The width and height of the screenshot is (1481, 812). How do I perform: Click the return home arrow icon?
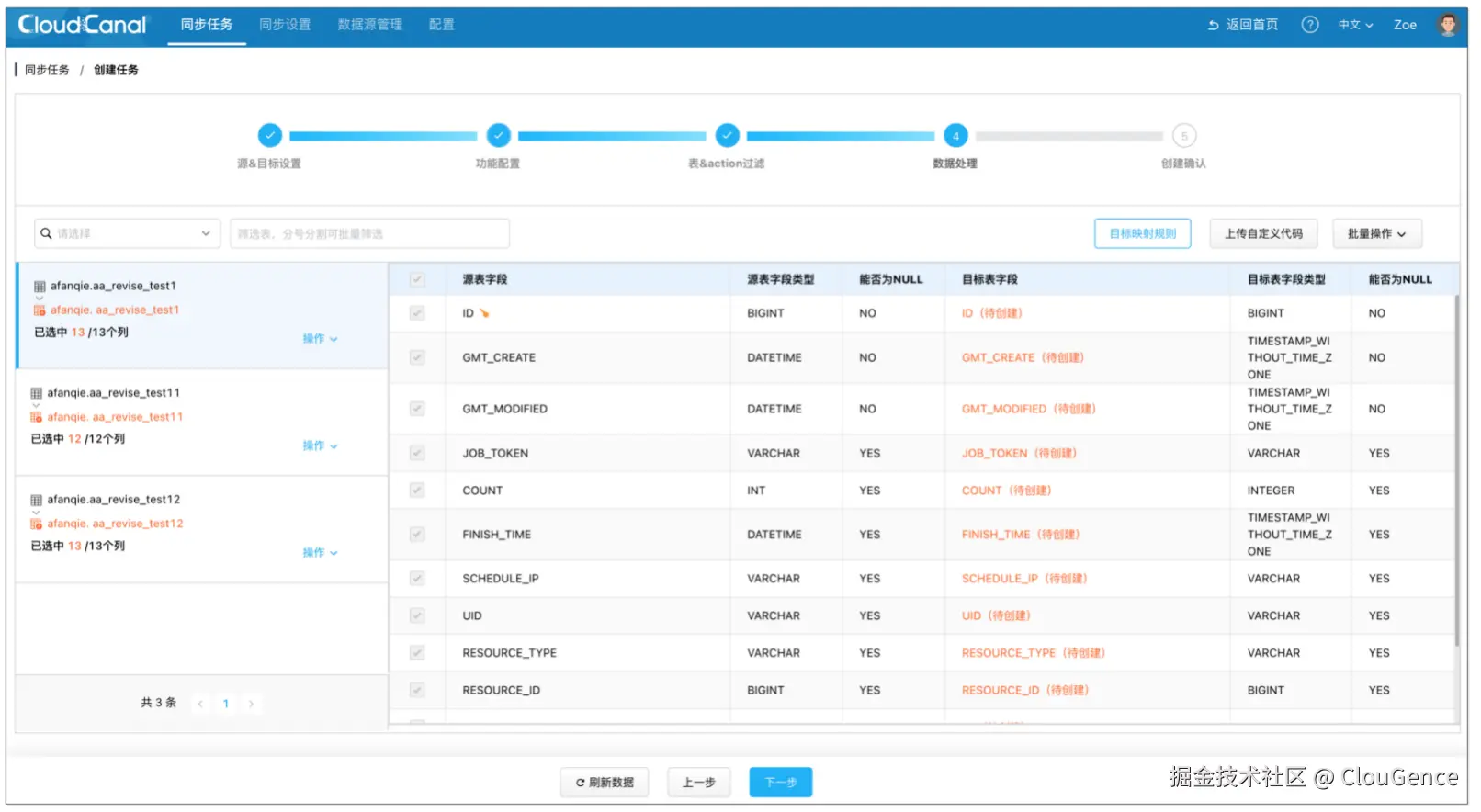[1214, 25]
